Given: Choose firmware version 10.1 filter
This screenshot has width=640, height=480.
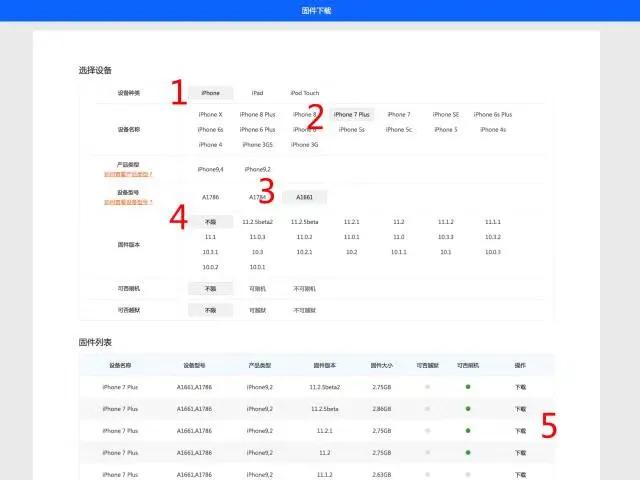Looking at the screenshot, I should tap(446, 252).
